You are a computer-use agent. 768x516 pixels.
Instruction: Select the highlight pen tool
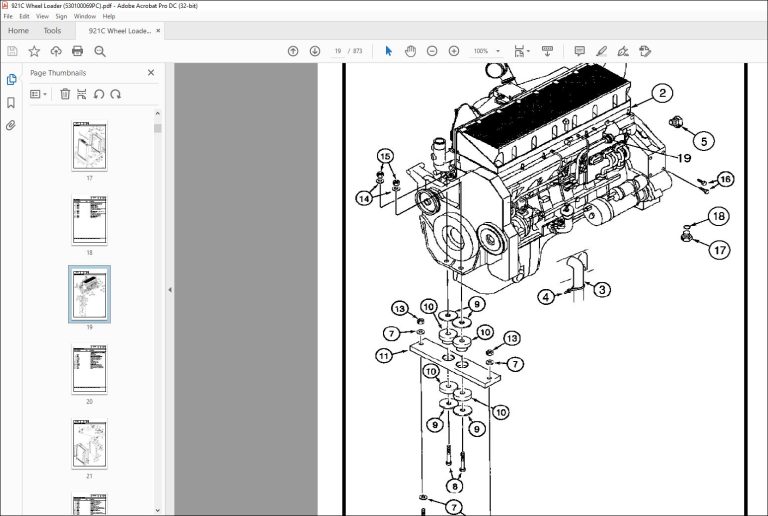[601, 51]
